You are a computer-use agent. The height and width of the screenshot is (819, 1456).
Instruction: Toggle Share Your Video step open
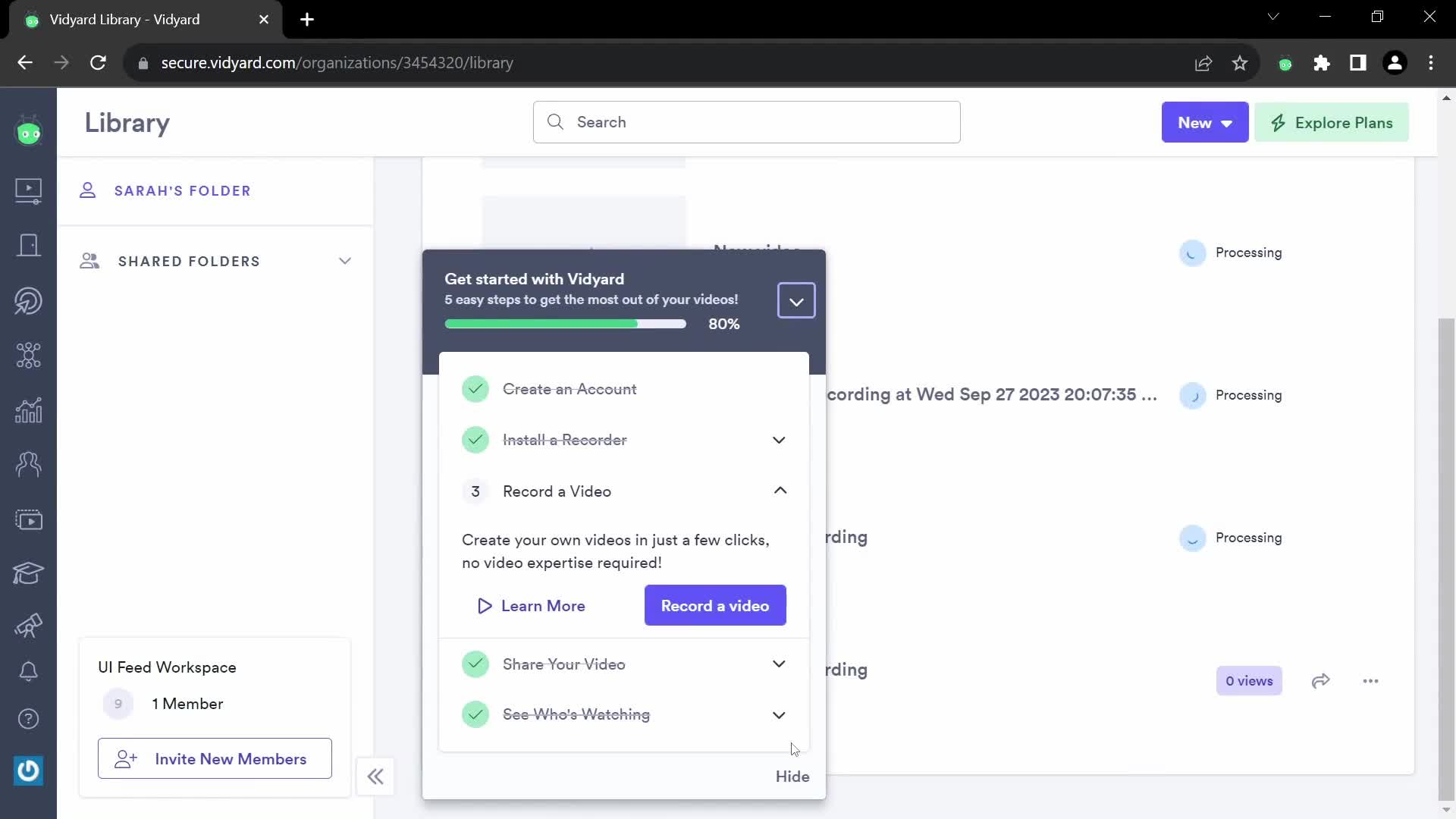point(779,664)
